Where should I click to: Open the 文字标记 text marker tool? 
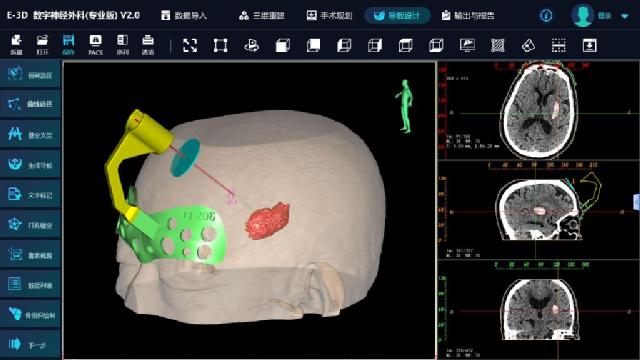(31, 195)
